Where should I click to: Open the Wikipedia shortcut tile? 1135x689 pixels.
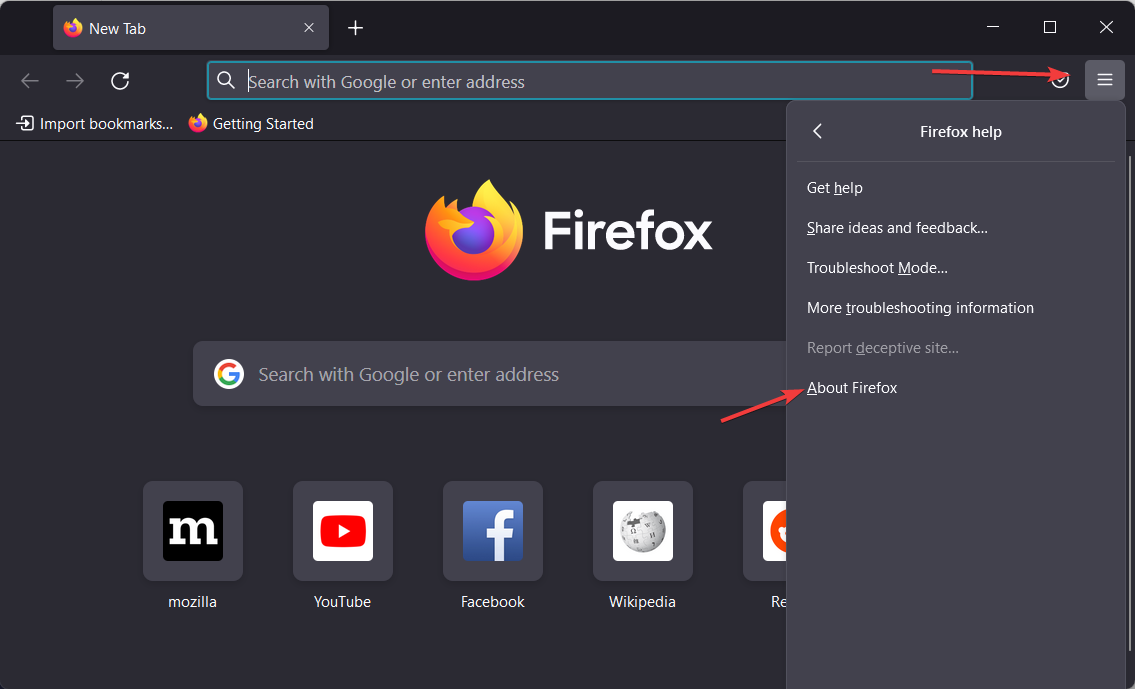click(x=643, y=531)
